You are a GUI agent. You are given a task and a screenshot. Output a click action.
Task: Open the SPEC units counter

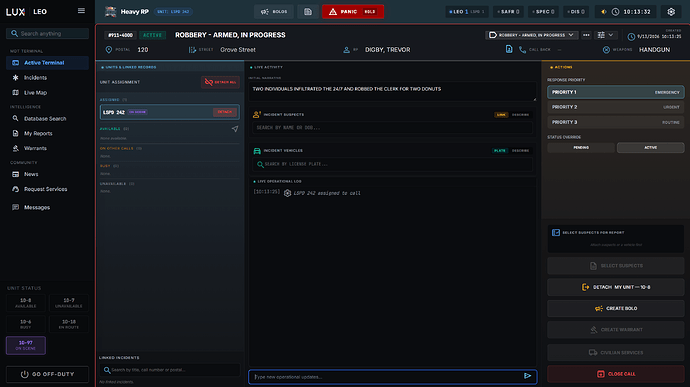click(x=543, y=12)
